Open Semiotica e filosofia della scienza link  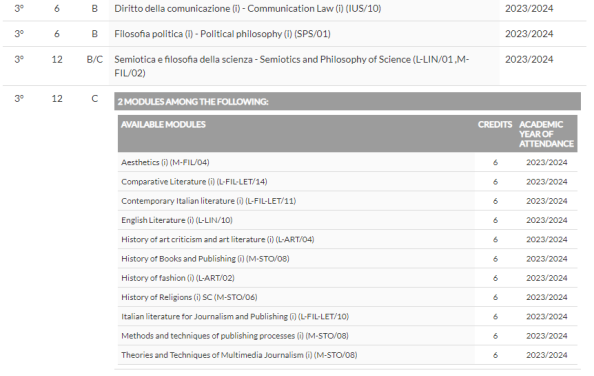(291, 66)
